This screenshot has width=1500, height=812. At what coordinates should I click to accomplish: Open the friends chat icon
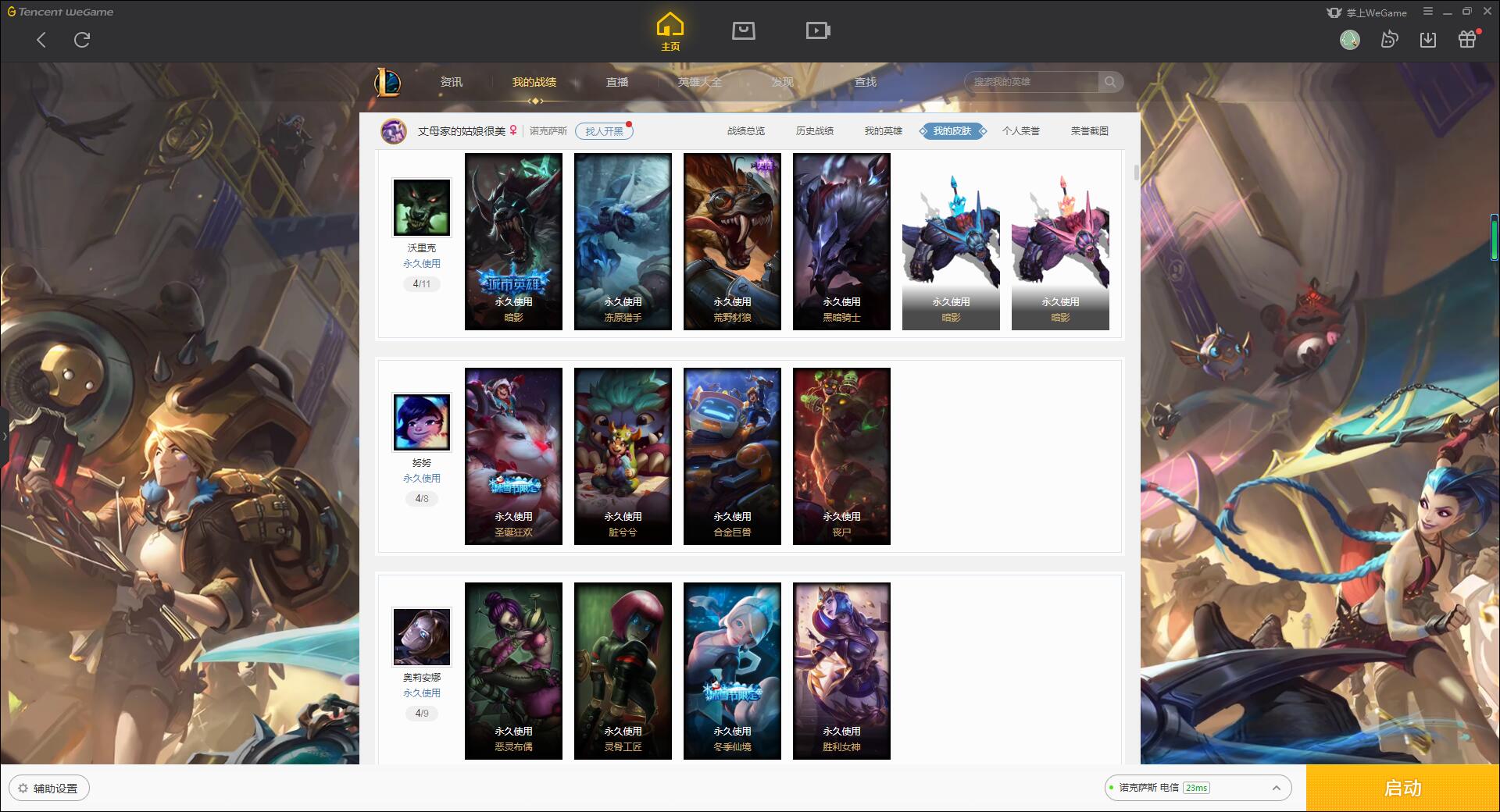[1389, 39]
